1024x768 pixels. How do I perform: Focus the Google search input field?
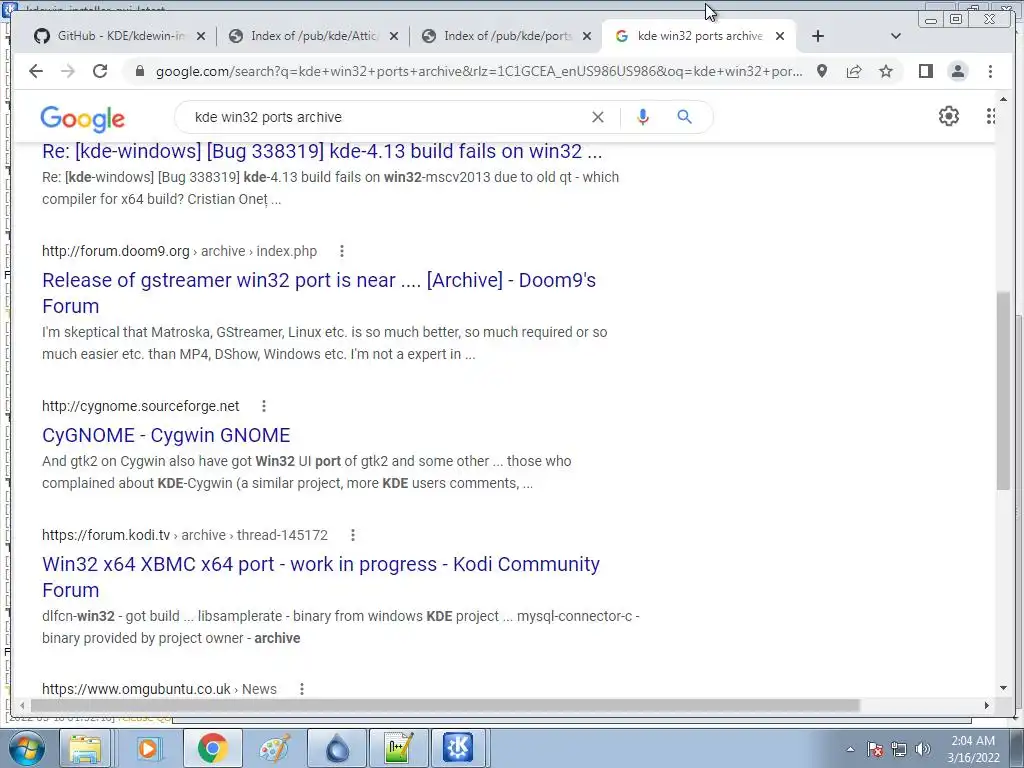point(385,117)
